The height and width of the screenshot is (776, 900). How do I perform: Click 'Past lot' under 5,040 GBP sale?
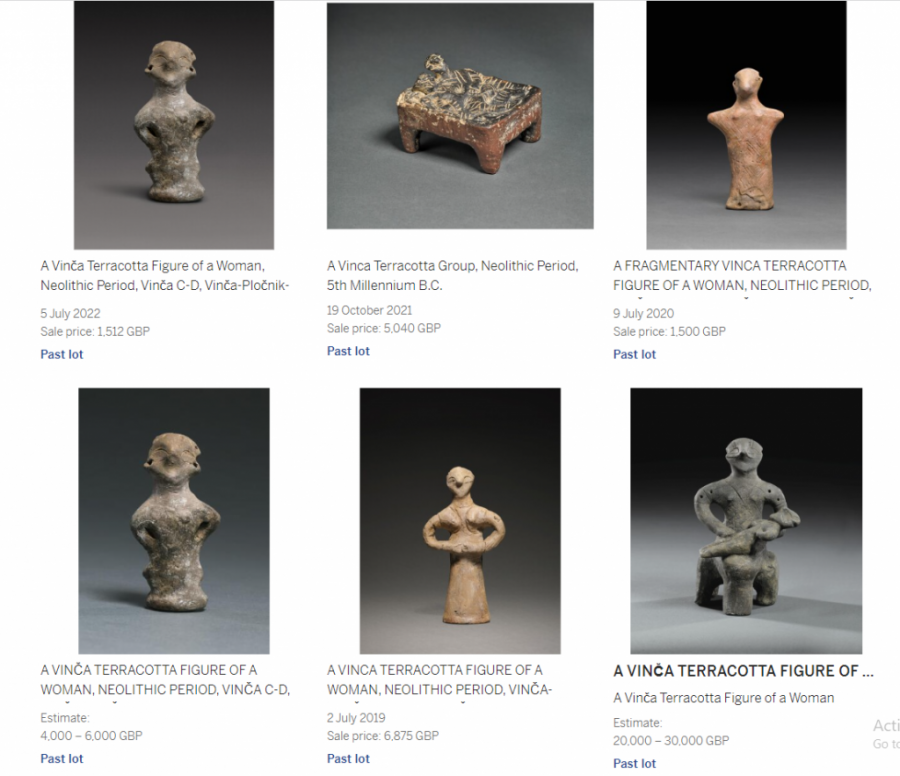click(x=348, y=351)
